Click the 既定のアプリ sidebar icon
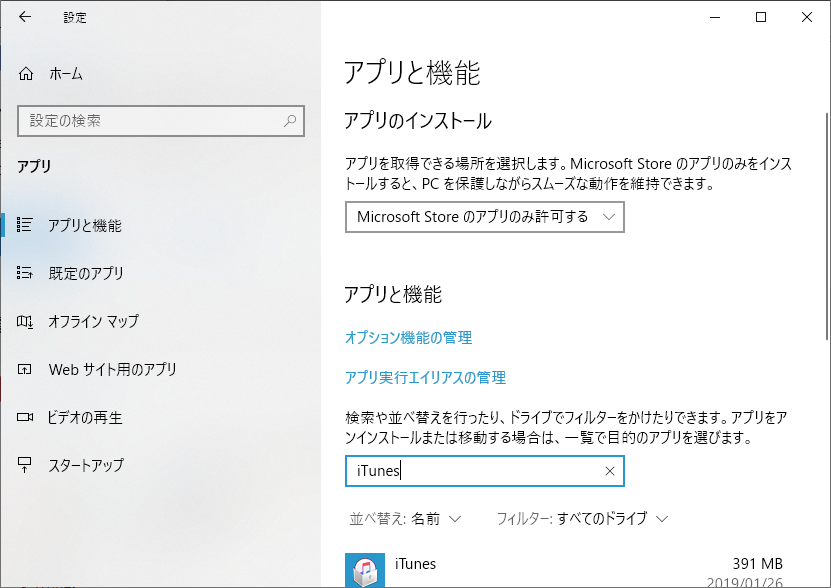 click(x=24, y=273)
